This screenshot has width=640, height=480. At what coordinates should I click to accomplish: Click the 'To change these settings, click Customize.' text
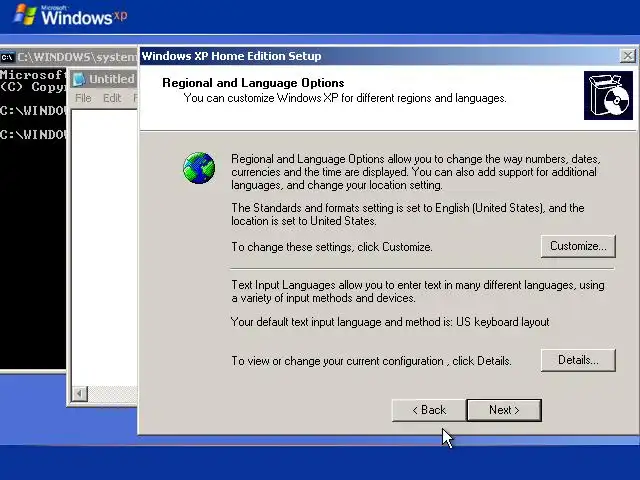coord(332,247)
